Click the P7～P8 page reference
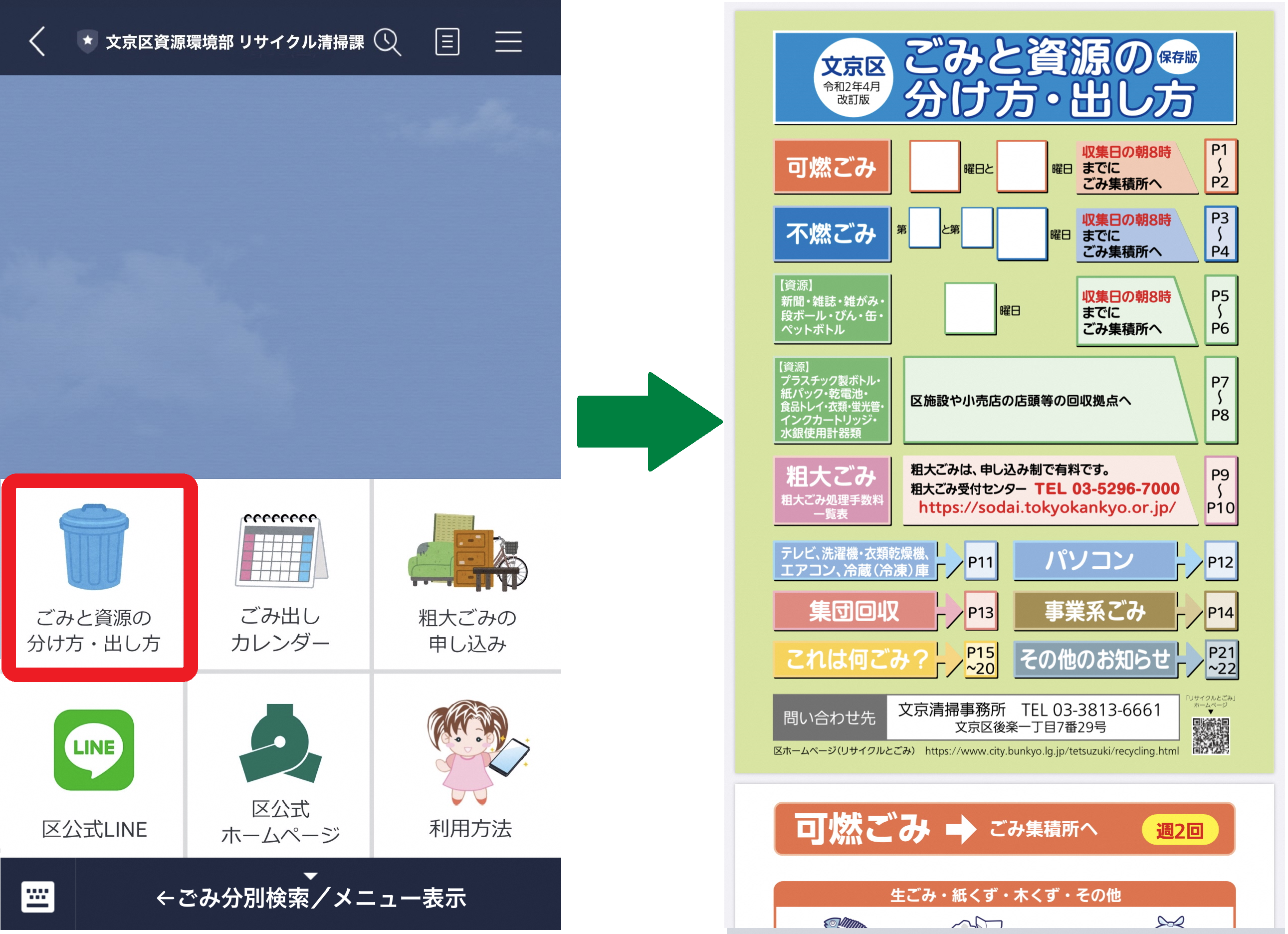This screenshot has height=934, width=1288. (1221, 400)
